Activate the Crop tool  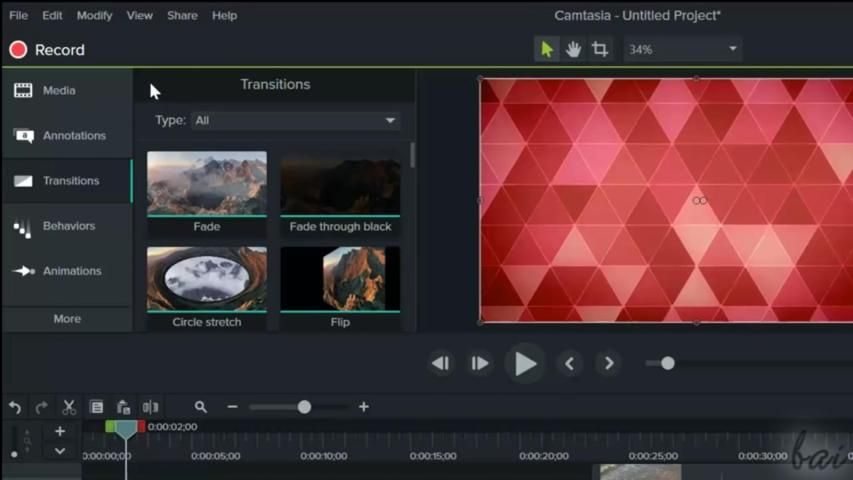point(600,49)
